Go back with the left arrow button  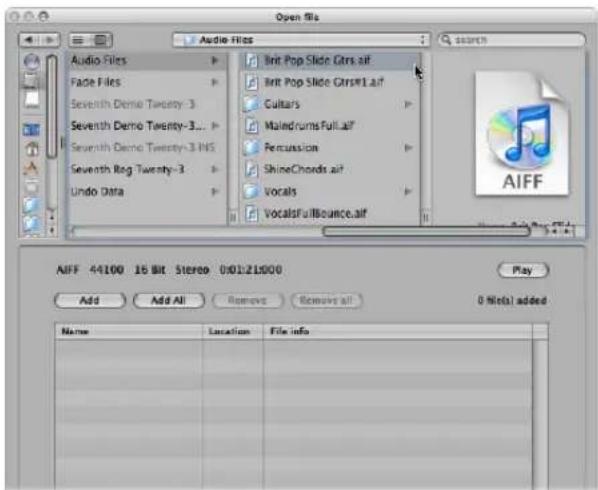coord(29,40)
